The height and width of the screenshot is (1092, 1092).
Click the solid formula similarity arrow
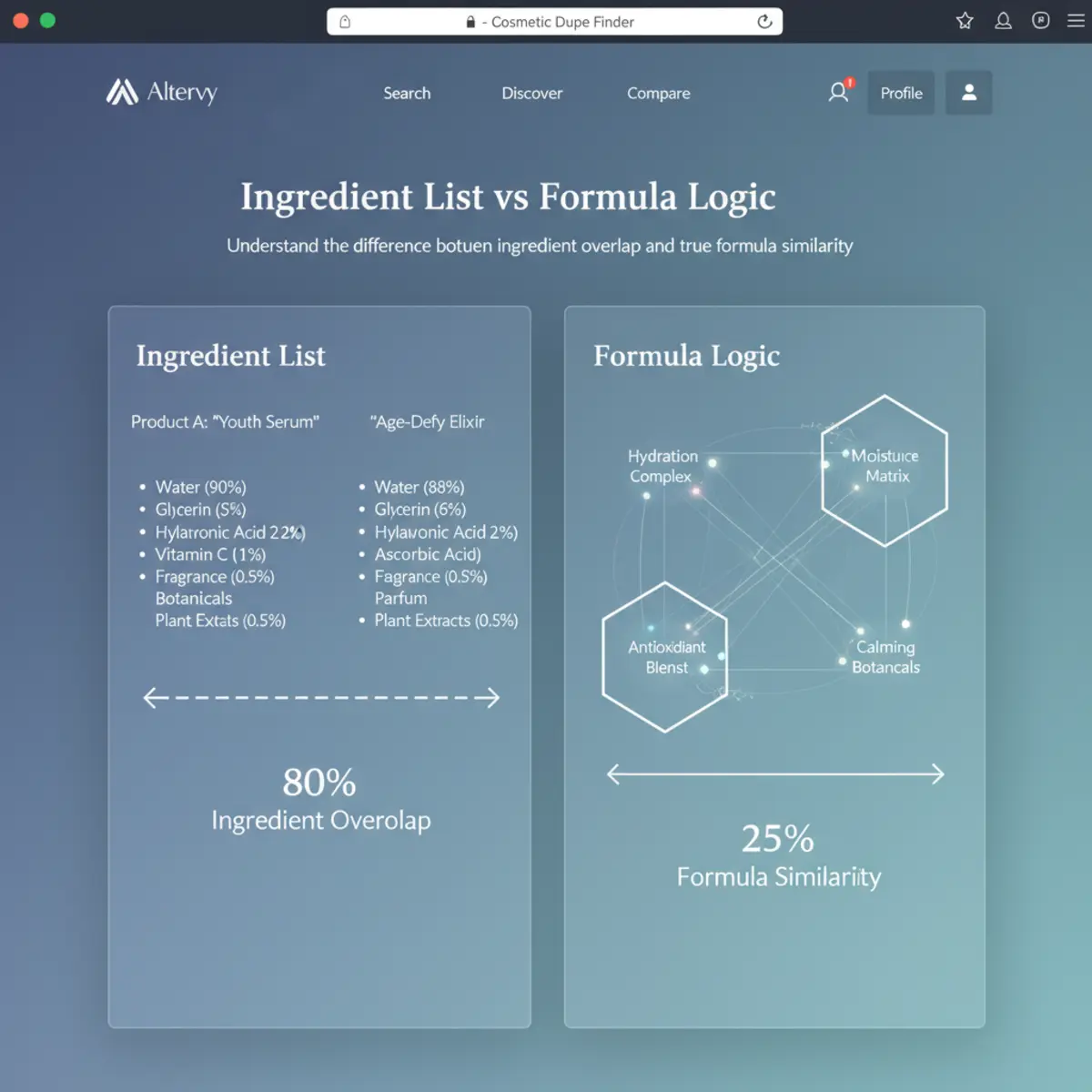pos(775,774)
